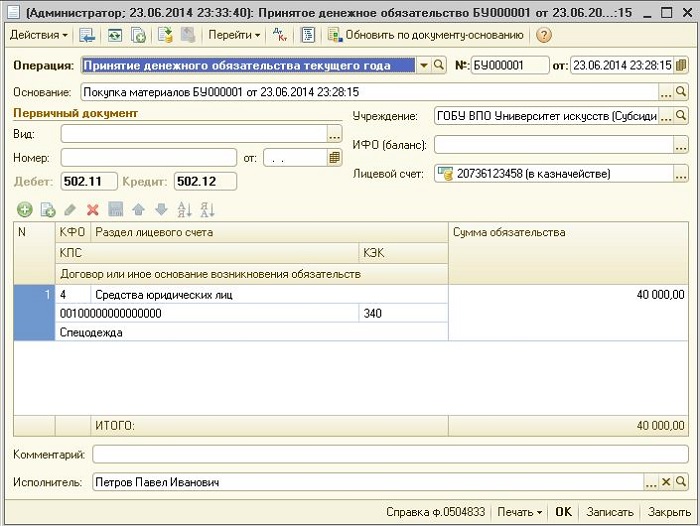Image resolution: width=700 pixels, height=526 pixels.
Task: Click the copy document toolbar icon
Action: 138,35
